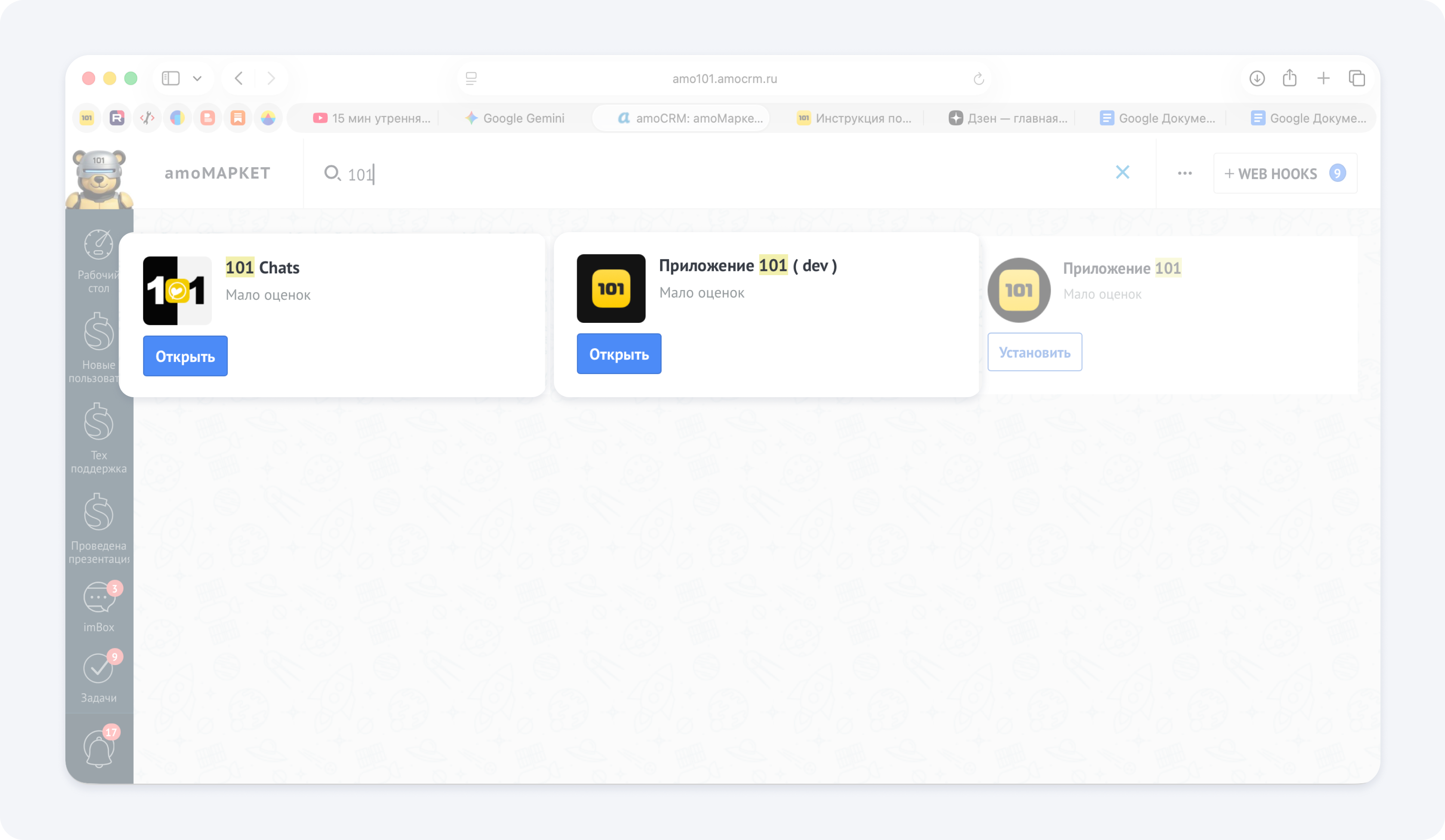Open the Safari downloads icon

[x=1257, y=78]
